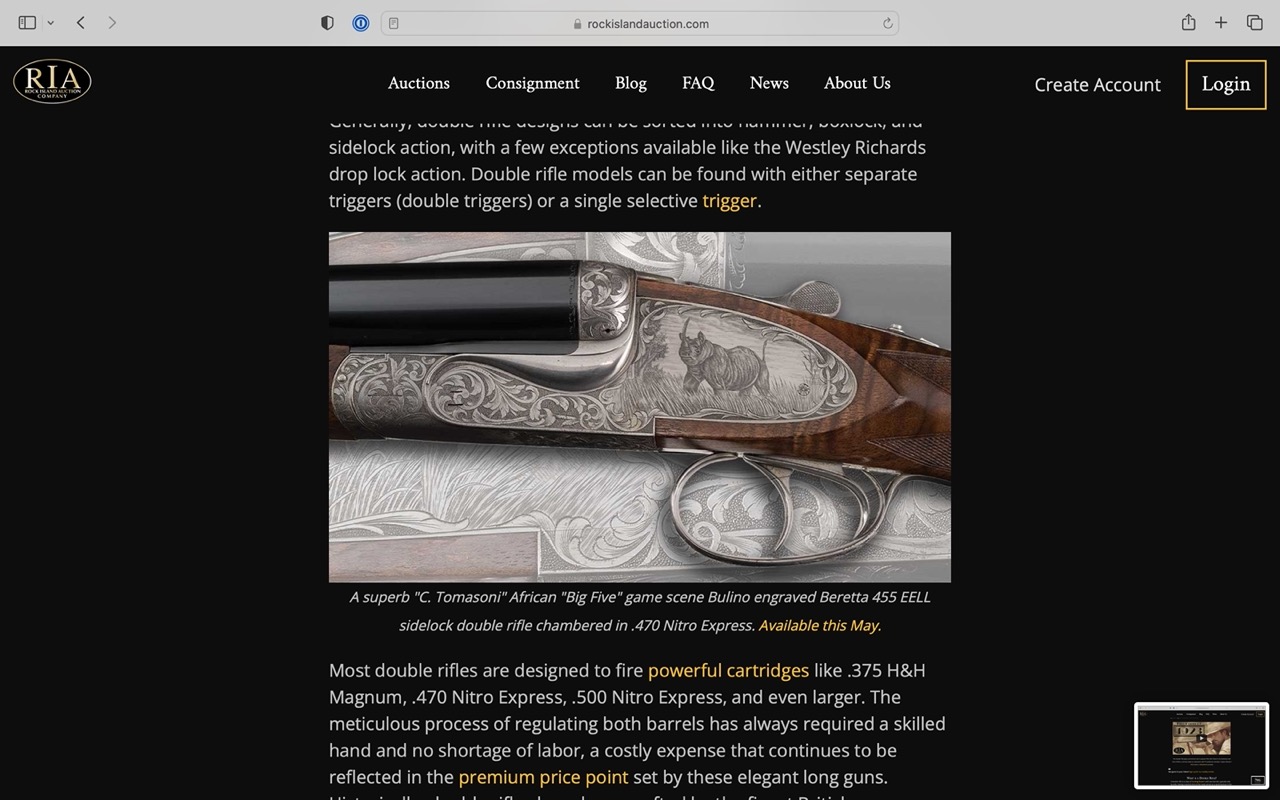Click the Create Account link
Image resolution: width=1280 pixels, height=800 pixels.
pyautogui.click(x=1097, y=85)
